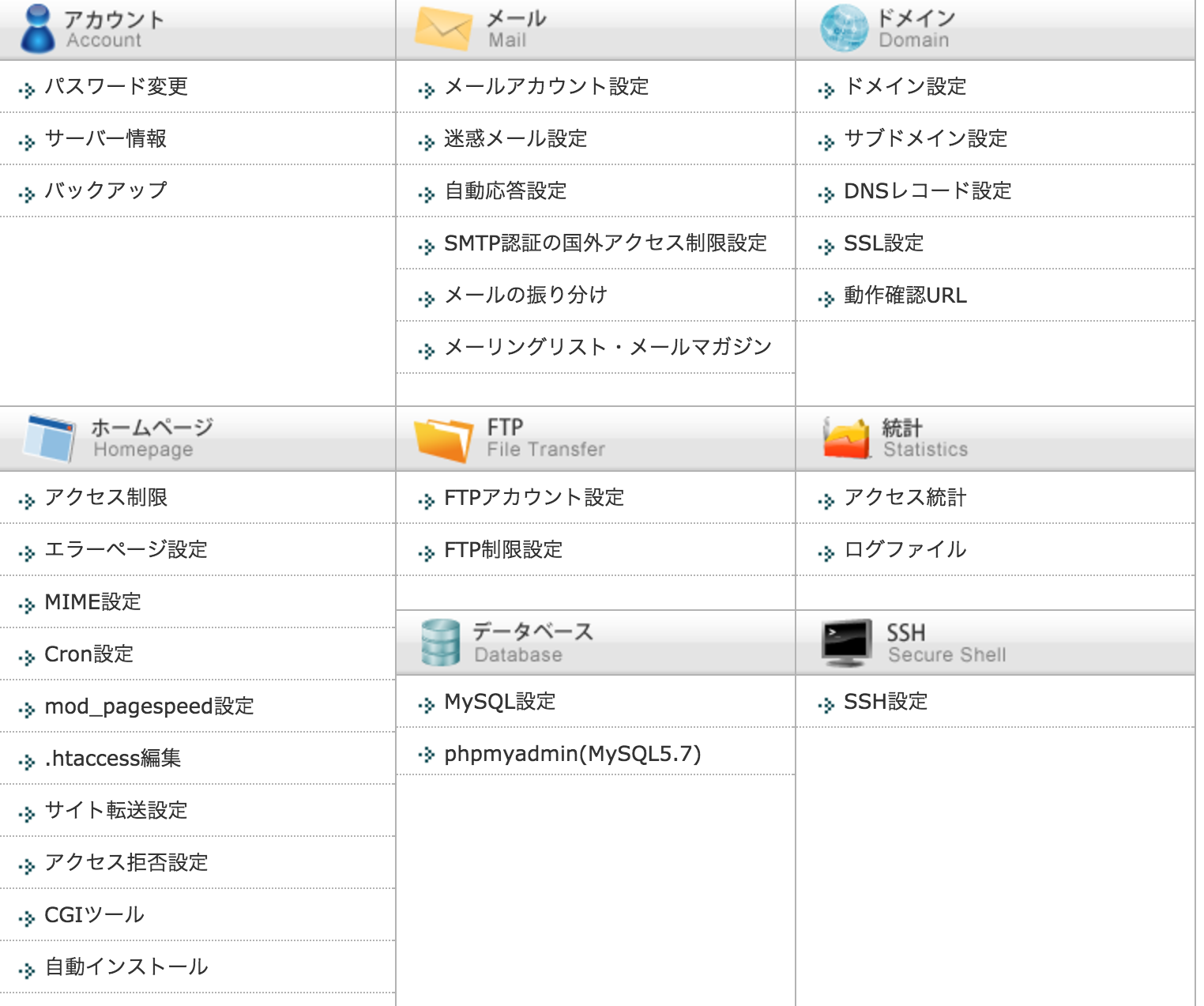Open mod_pagespeed設定
Viewport: 1204px width, 1006px height.
[x=149, y=706]
